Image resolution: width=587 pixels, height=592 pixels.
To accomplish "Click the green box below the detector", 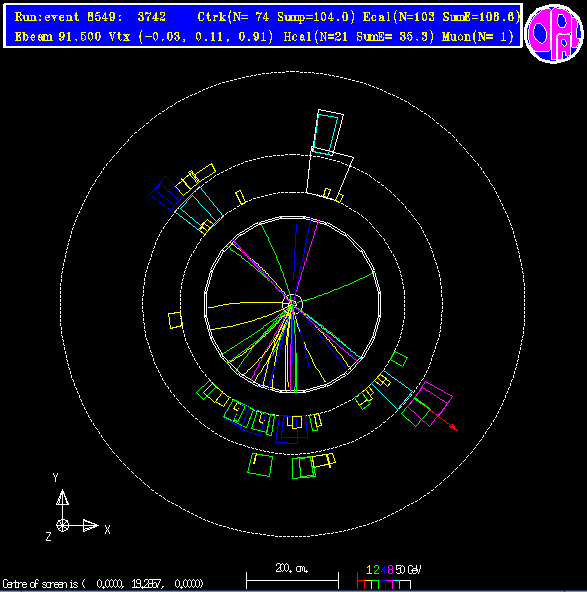I will [260, 465].
